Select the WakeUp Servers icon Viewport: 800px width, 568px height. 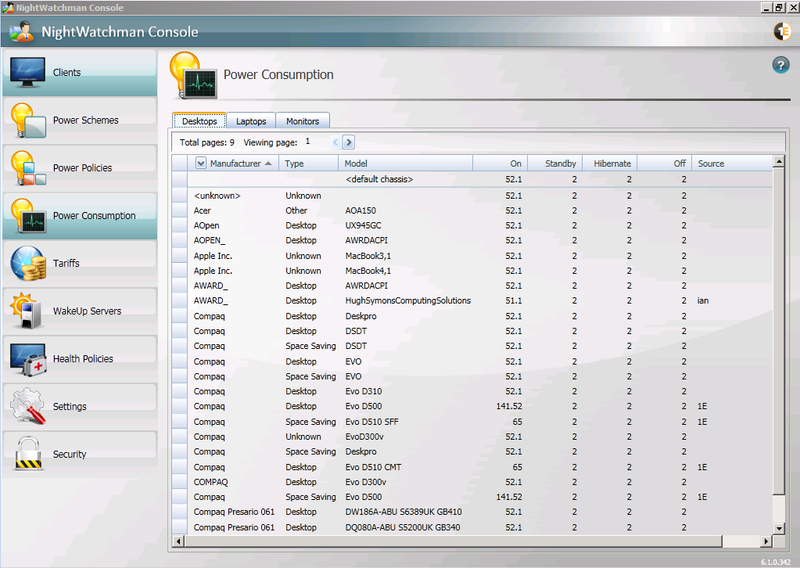[27, 311]
